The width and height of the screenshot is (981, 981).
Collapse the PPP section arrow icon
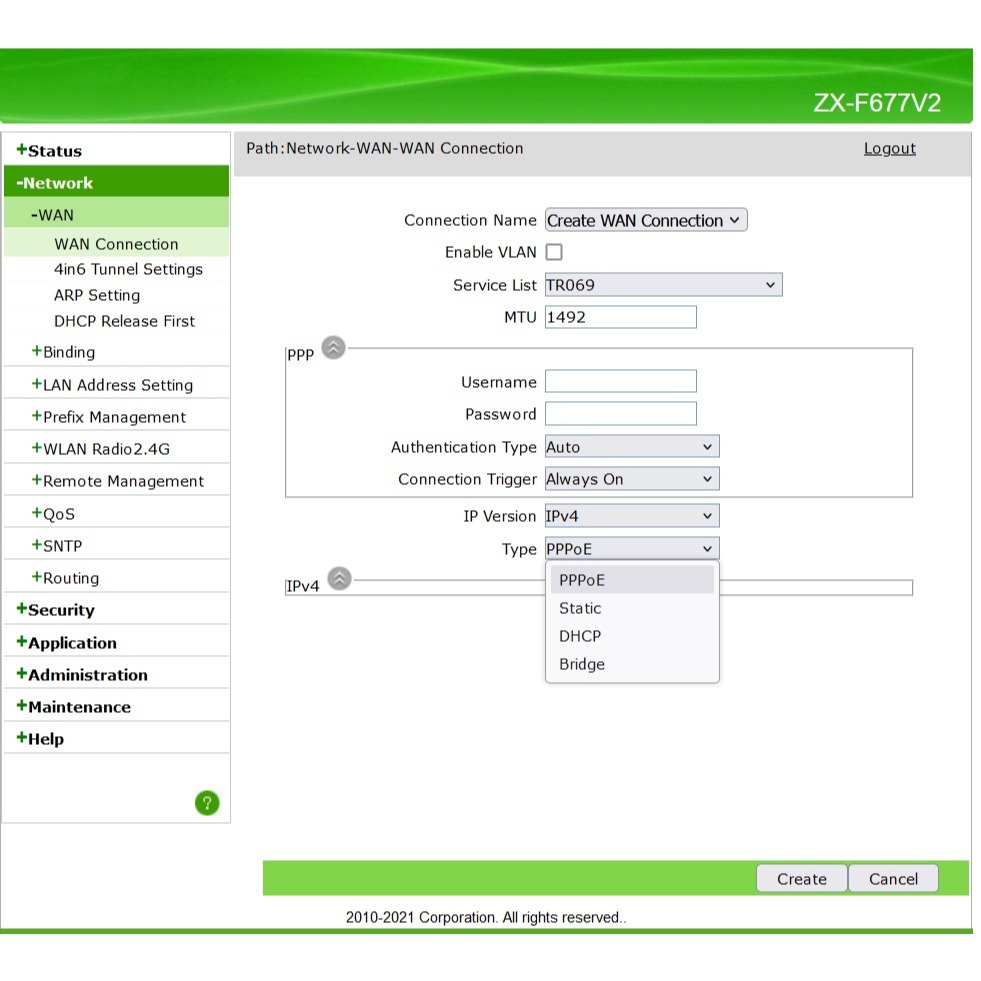(x=335, y=347)
